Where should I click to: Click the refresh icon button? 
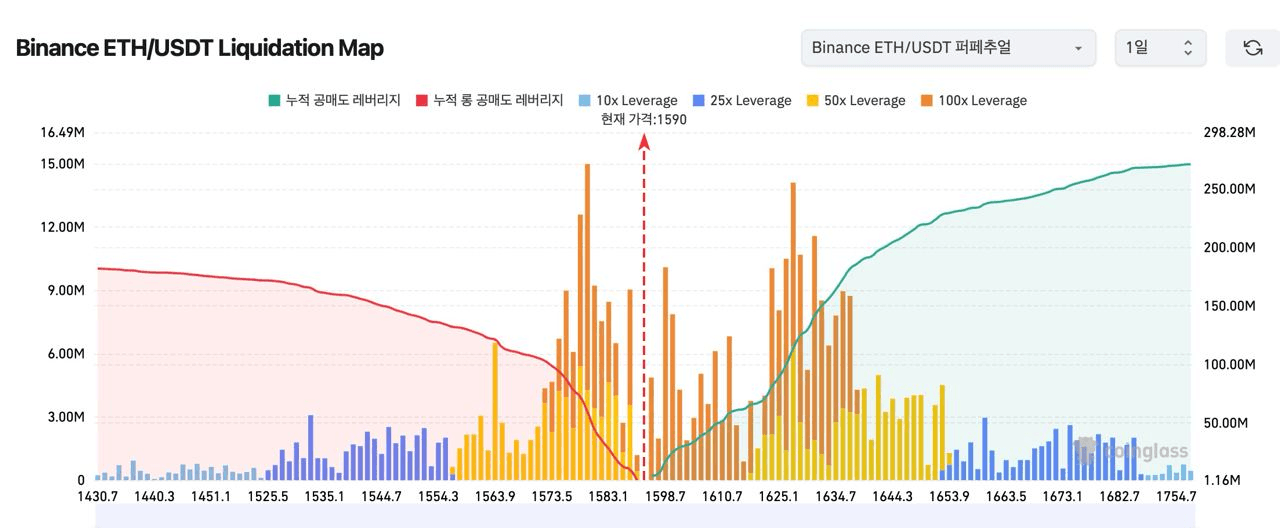[x=1252, y=48]
